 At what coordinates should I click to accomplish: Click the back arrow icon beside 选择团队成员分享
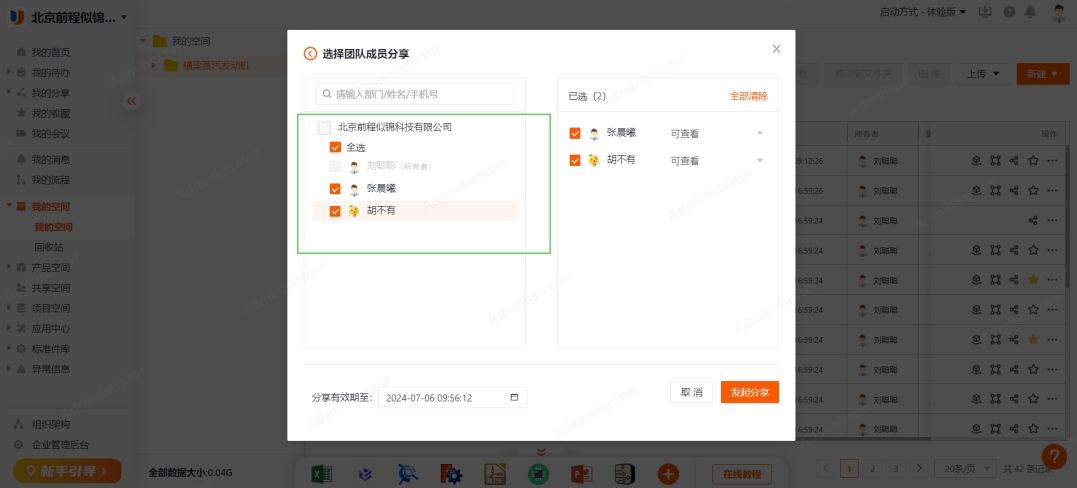point(310,53)
